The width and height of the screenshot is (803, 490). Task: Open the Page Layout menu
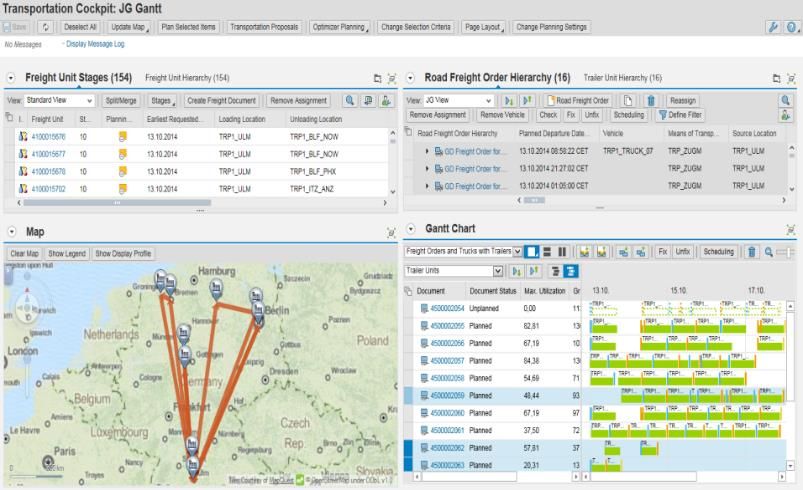point(484,27)
